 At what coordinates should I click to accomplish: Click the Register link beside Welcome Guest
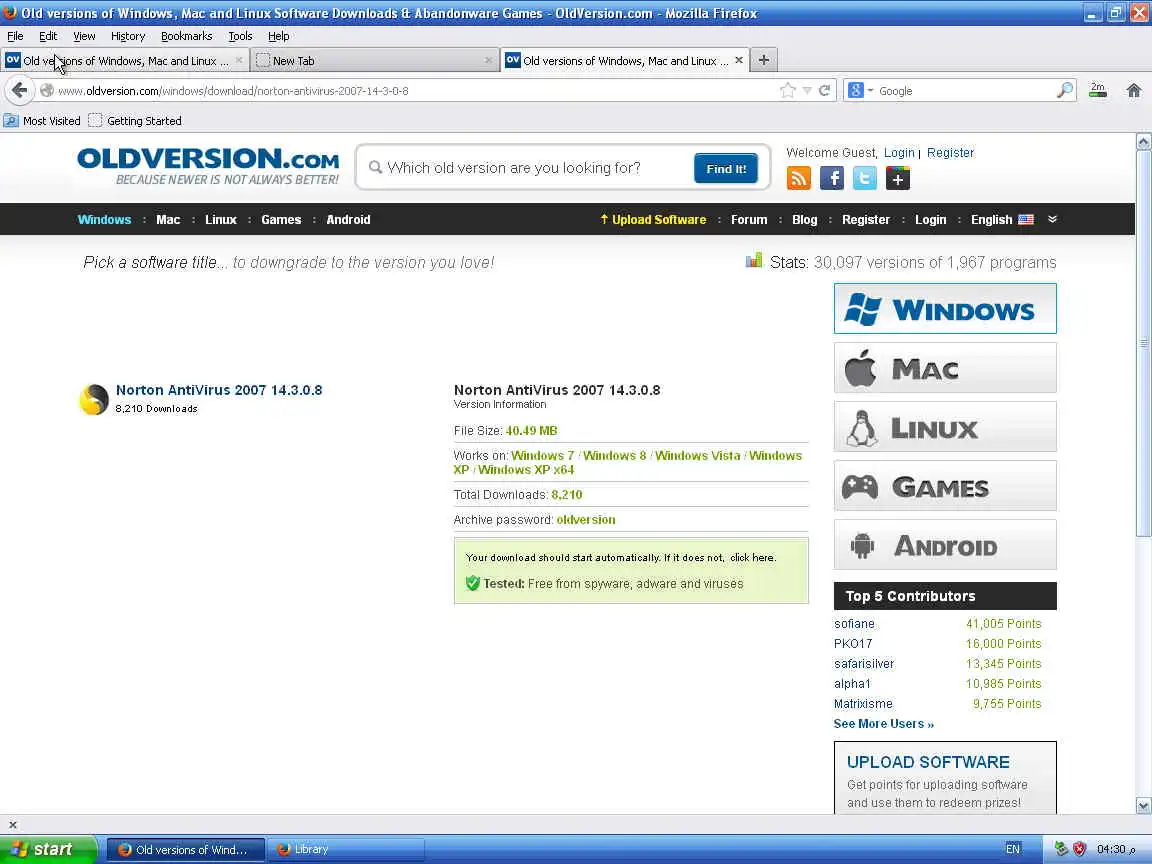point(950,153)
